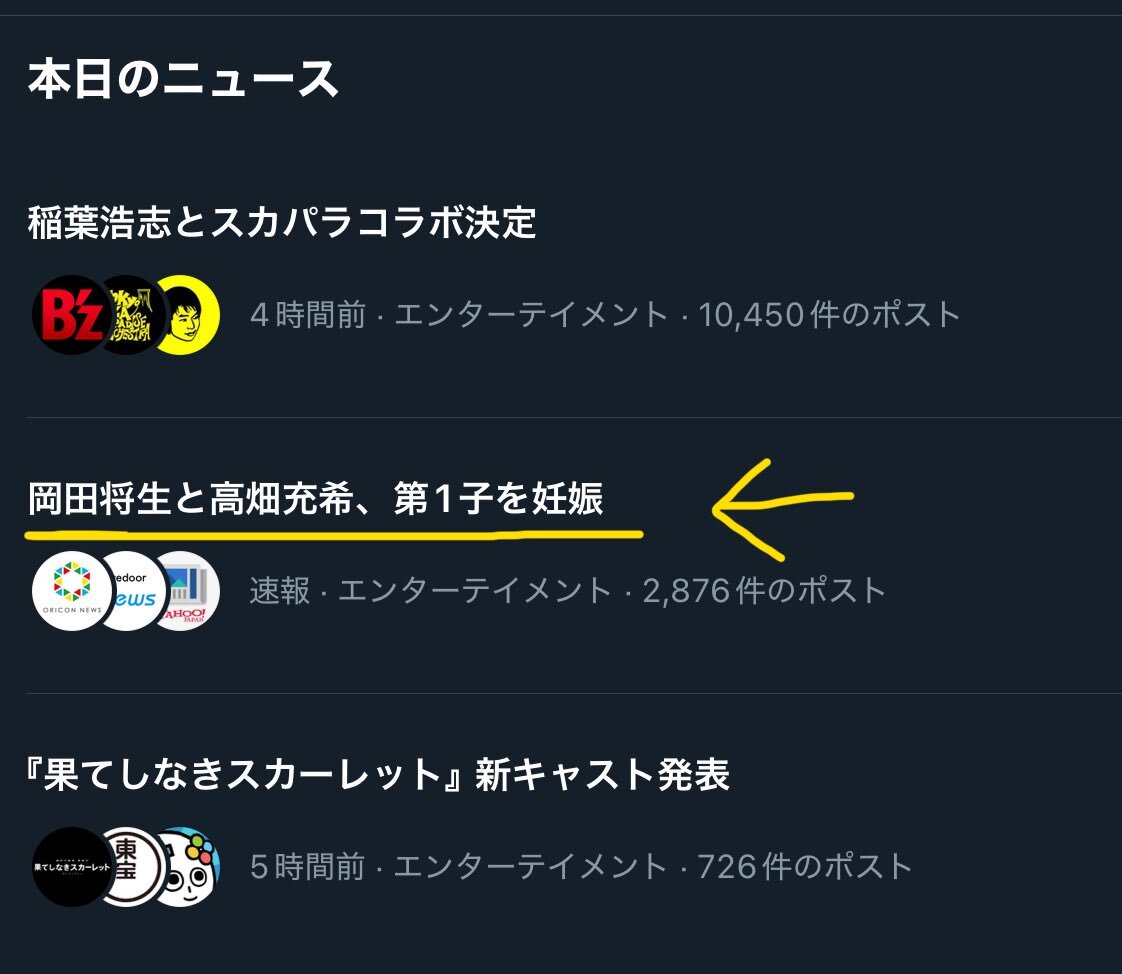Select the 本日のニュース section heading
The image size is (1122, 974).
coord(183,79)
